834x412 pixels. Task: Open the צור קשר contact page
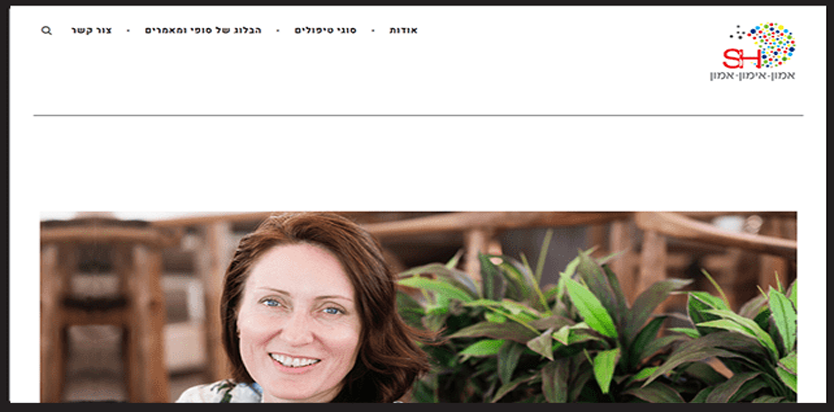(x=91, y=30)
